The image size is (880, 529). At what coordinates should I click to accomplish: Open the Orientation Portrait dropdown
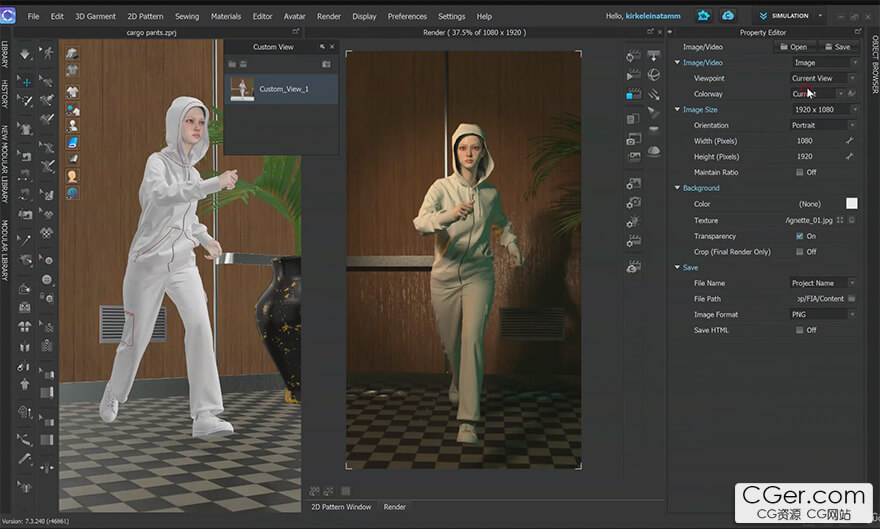823,126
